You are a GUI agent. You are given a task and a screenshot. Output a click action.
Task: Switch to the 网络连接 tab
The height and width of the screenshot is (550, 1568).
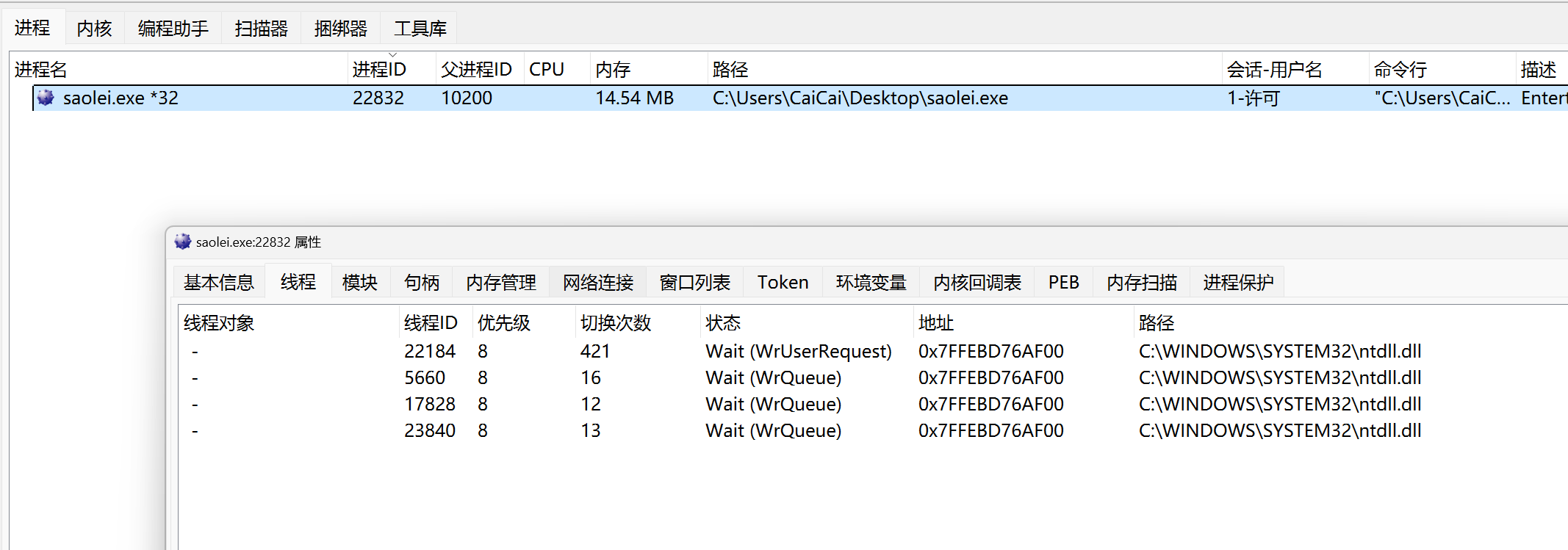597,282
